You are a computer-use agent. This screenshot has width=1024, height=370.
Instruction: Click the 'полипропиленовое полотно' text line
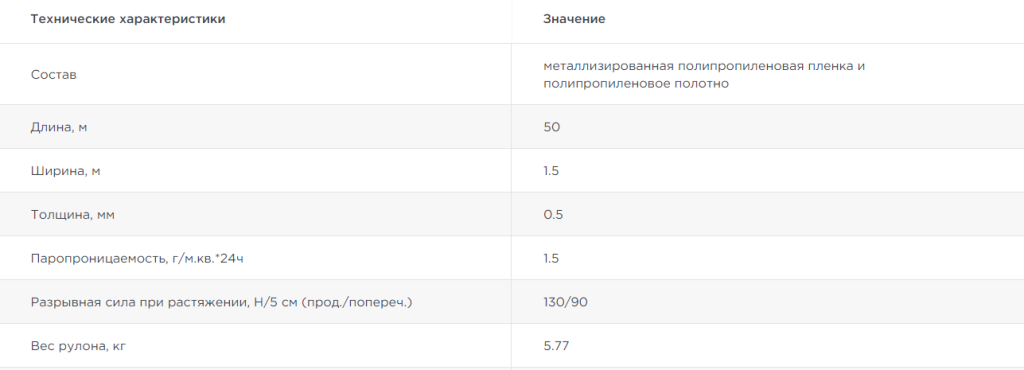pos(636,84)
